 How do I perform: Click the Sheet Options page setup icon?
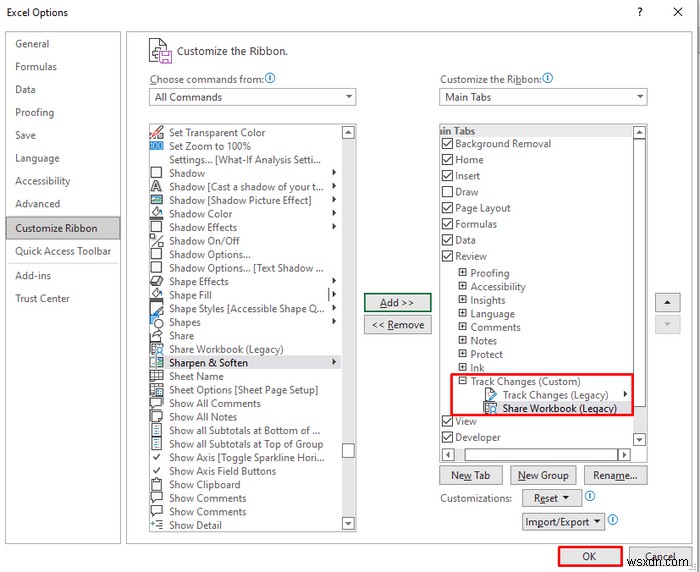pyautogui.click(x=157, y=390)
